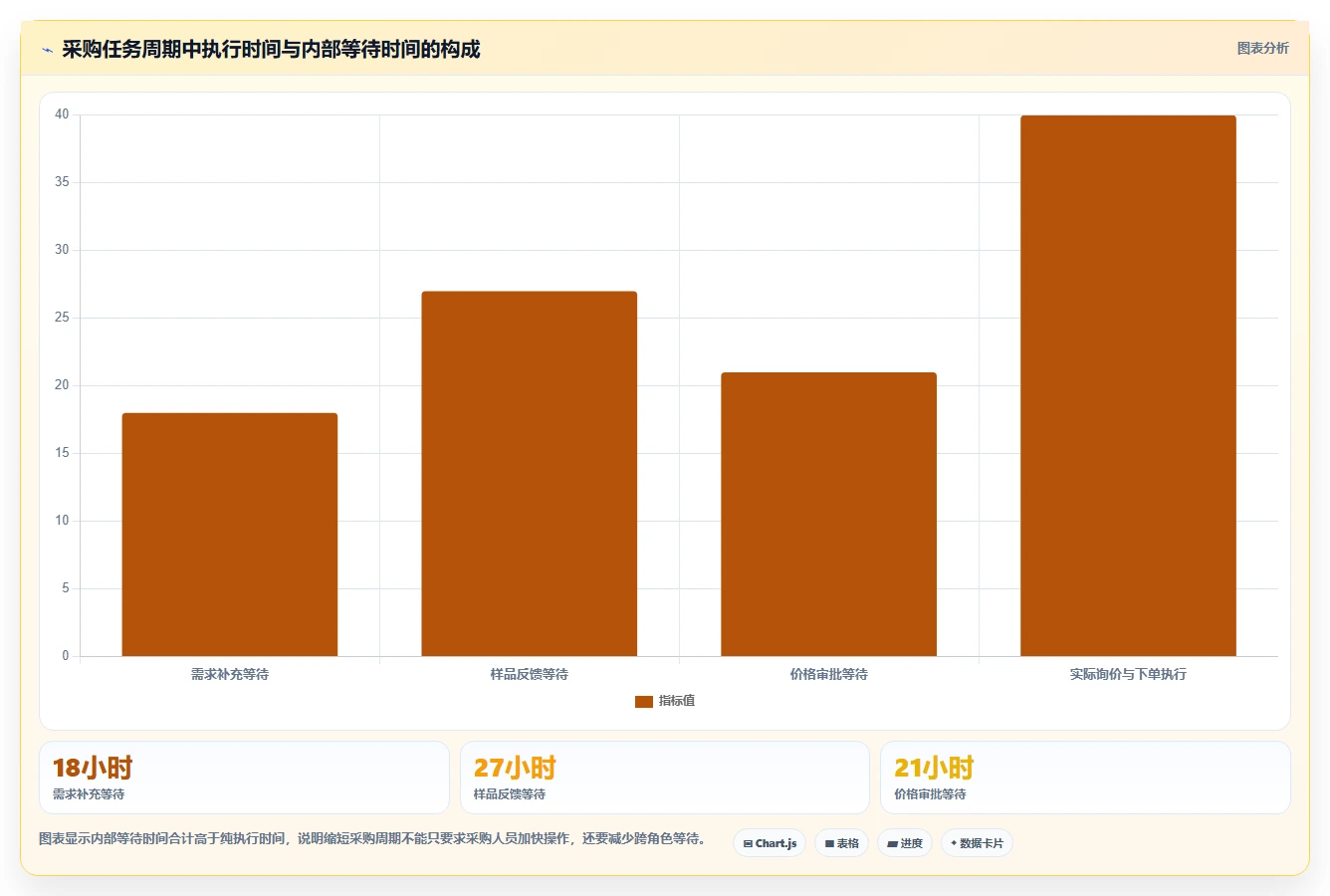Click the sparkle icon inside the 数据卡片 chip
The height and width of the screenshot is (896, 1330).
[954, 843]
